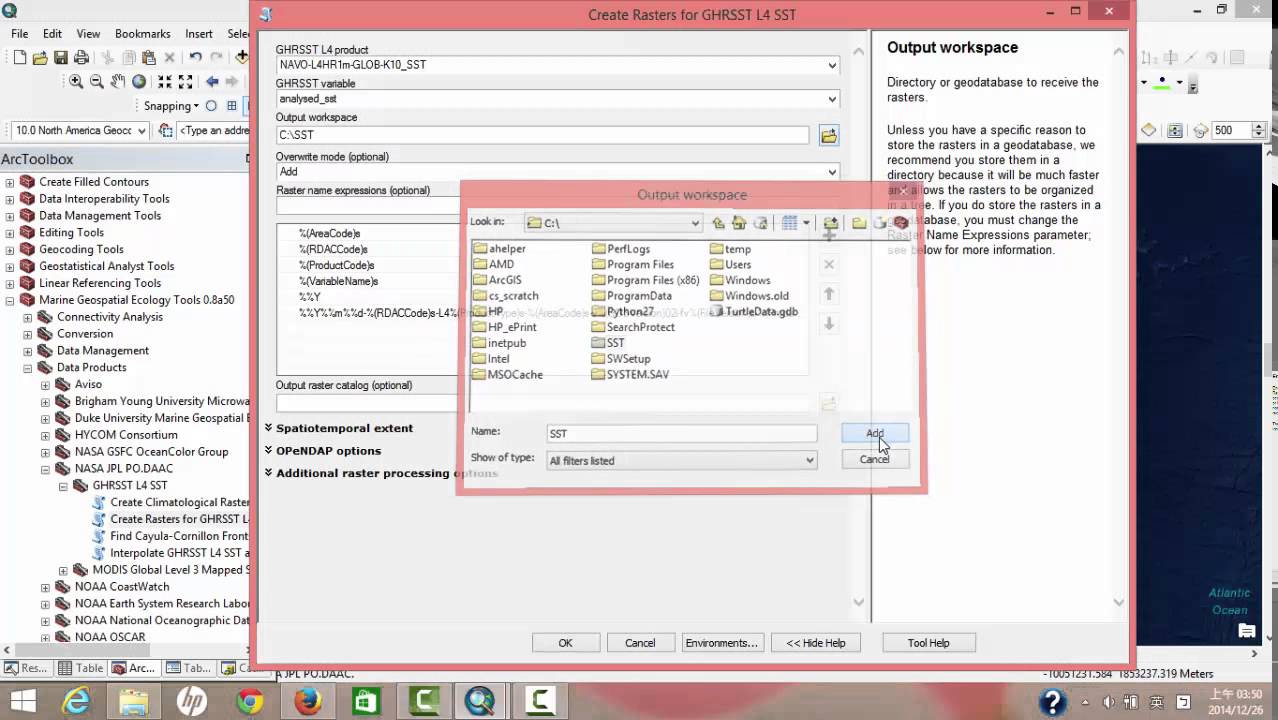
Task: Click the Save floppy disk icon
Action: point(61,58)
